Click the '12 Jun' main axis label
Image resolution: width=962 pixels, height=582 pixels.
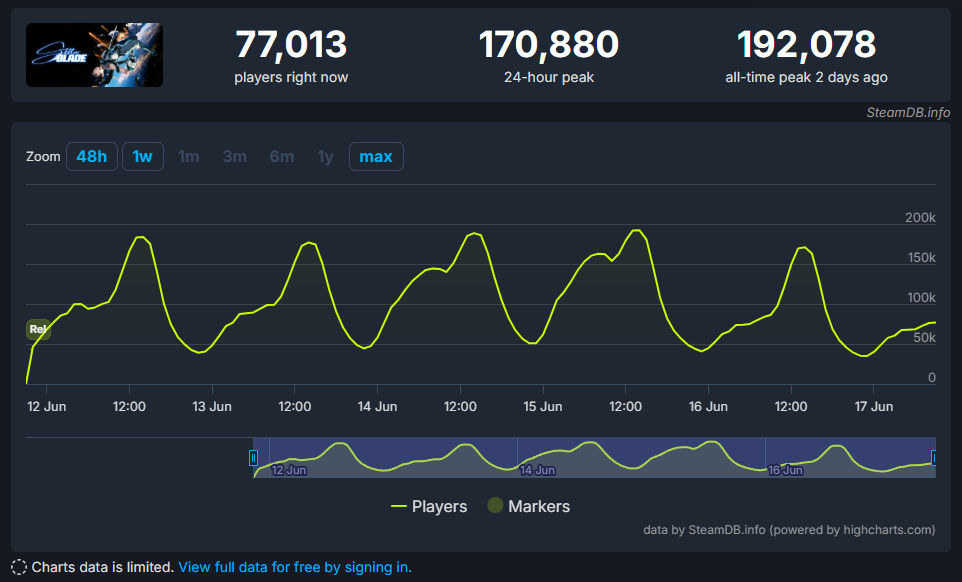(x=47, y=406)
